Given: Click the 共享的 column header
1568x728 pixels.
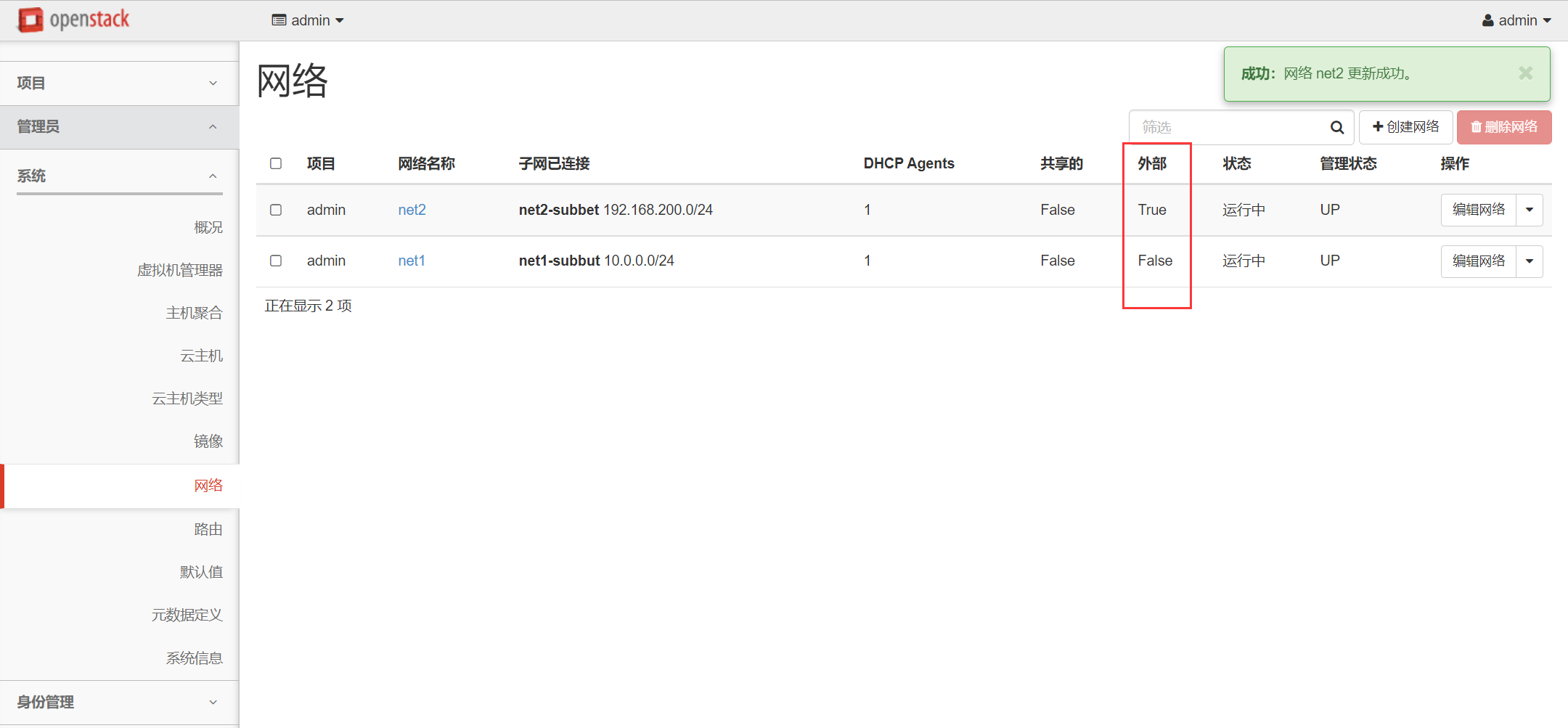Looking at the screenshot, I should coord(1061,163).
